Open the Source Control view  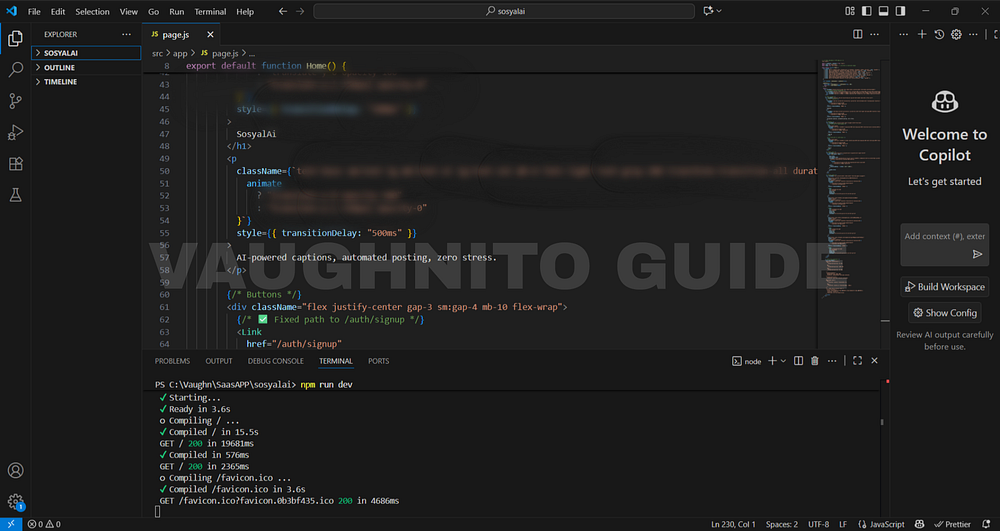(15, 101)
